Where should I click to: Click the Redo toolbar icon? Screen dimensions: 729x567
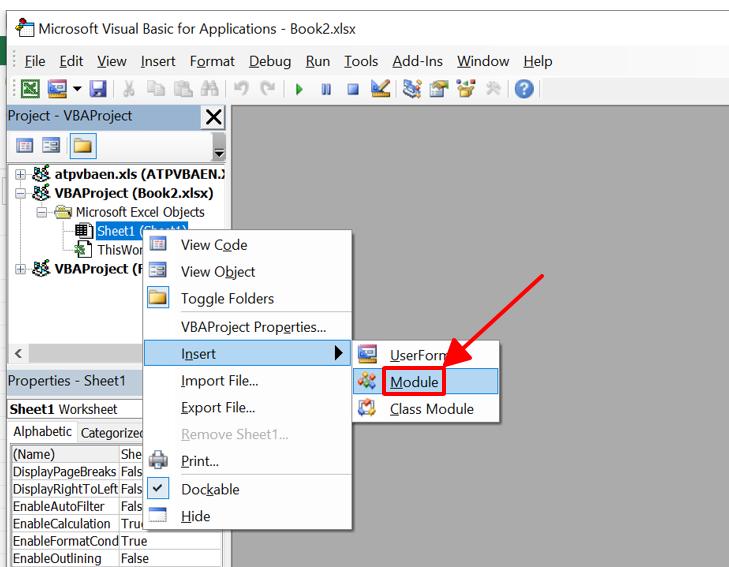268,88
